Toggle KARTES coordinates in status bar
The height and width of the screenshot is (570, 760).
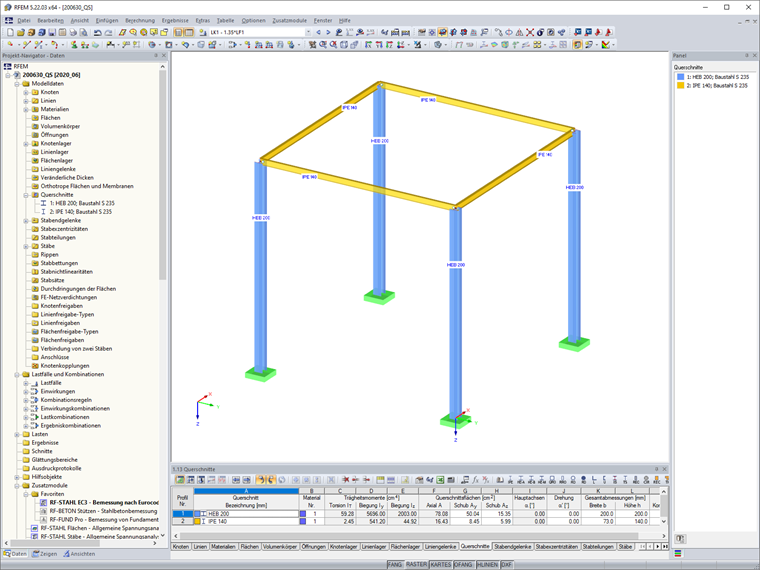pyautogui.click(x=441, y=565)
